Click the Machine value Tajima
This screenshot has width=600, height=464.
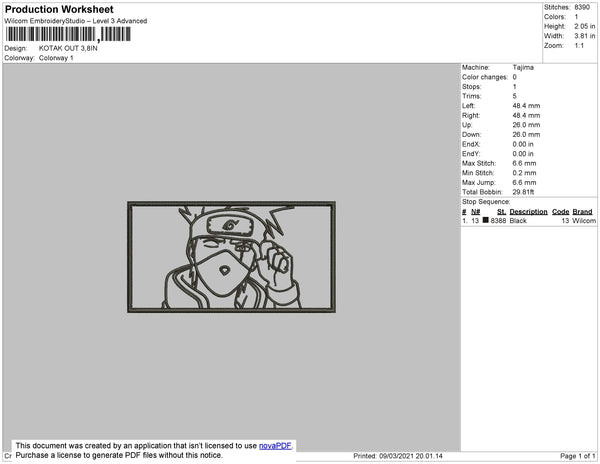[x=523, y=67]
